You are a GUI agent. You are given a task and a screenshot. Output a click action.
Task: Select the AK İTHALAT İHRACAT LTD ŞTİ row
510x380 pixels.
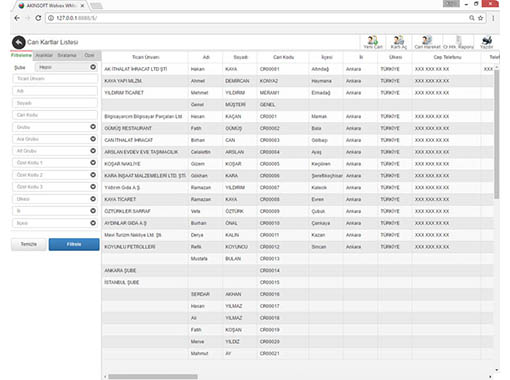[x=298, y=69]
